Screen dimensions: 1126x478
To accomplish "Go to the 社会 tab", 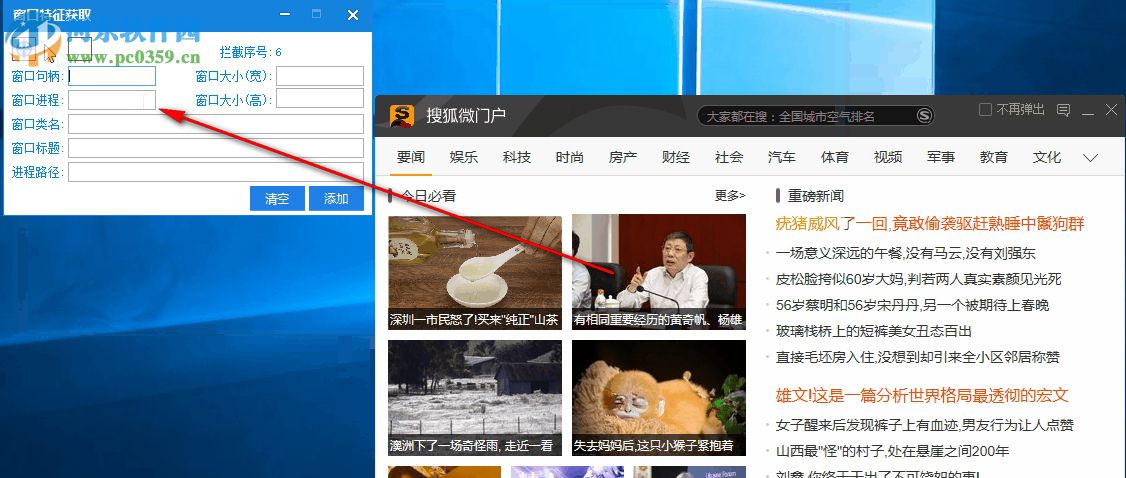I will tap(729, 157).
